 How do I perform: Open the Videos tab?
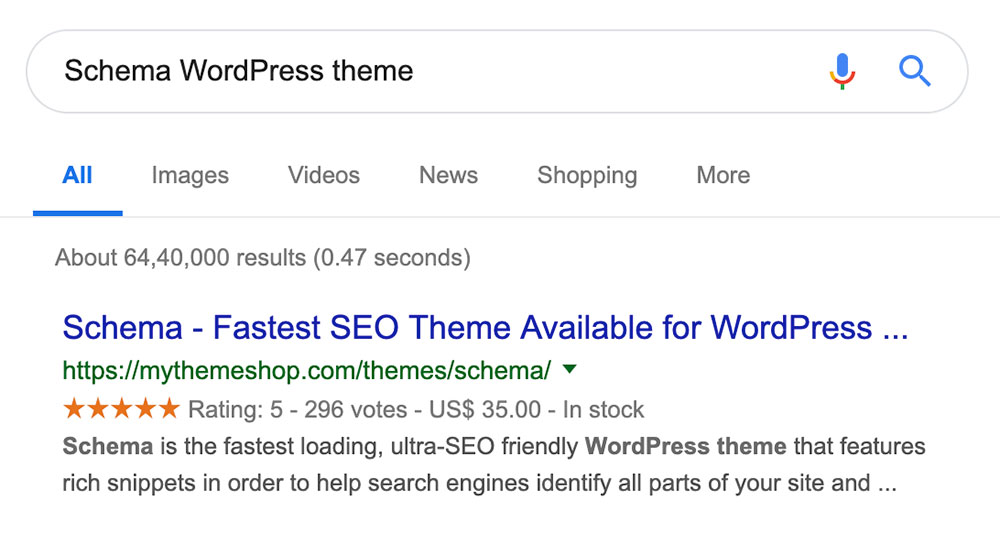[324, 175]
